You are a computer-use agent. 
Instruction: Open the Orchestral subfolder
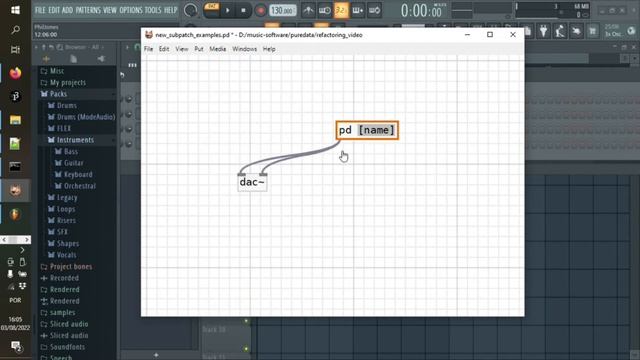point(80,186)
